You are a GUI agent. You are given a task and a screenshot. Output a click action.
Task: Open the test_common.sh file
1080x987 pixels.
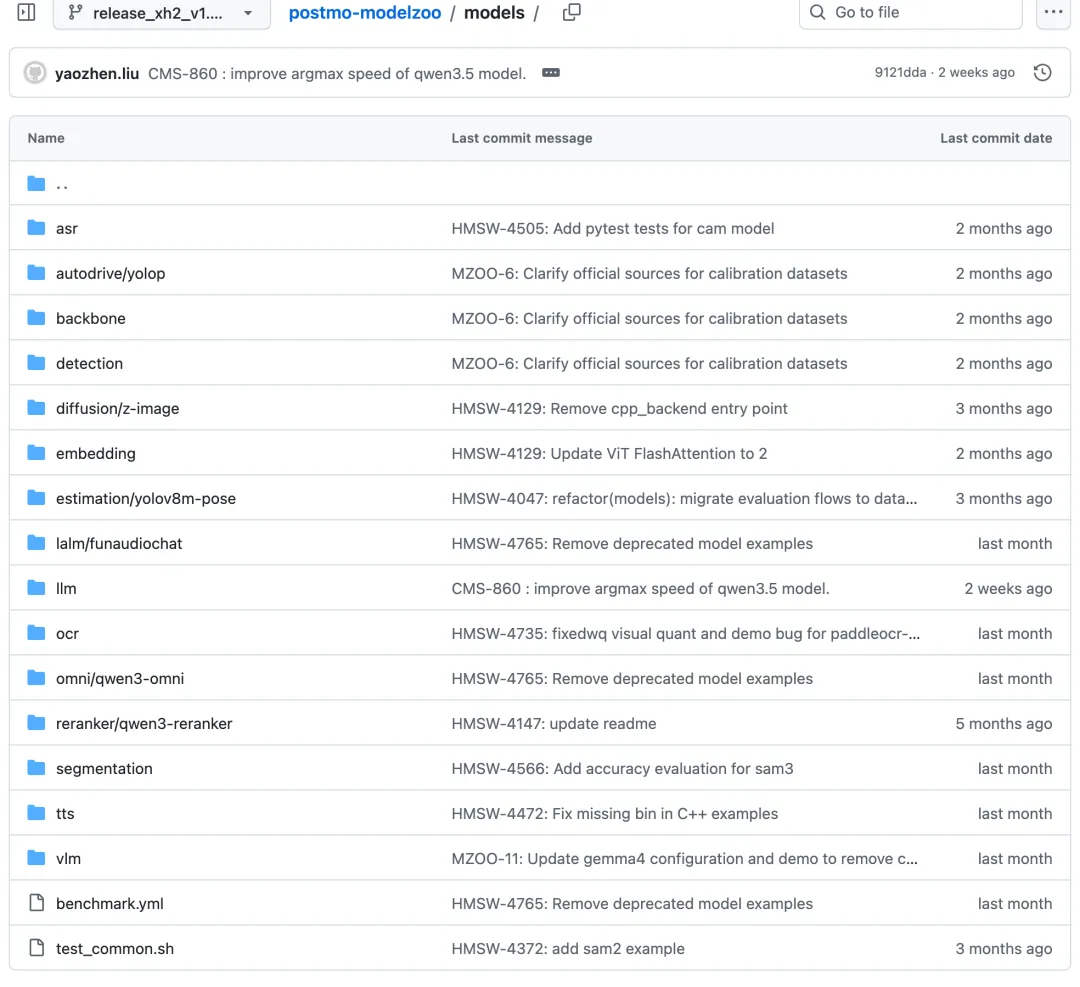pos(115,949)
